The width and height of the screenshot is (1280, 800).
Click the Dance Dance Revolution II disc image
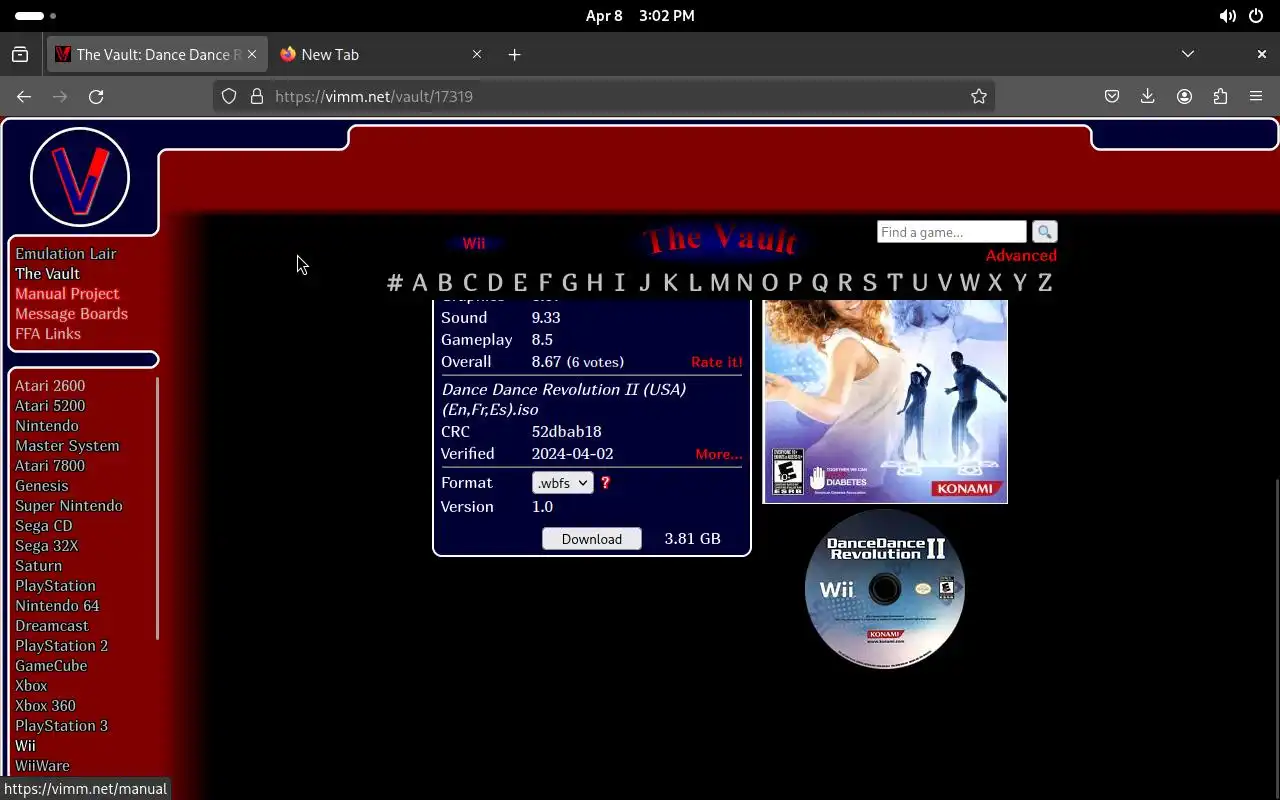[885, 589]
